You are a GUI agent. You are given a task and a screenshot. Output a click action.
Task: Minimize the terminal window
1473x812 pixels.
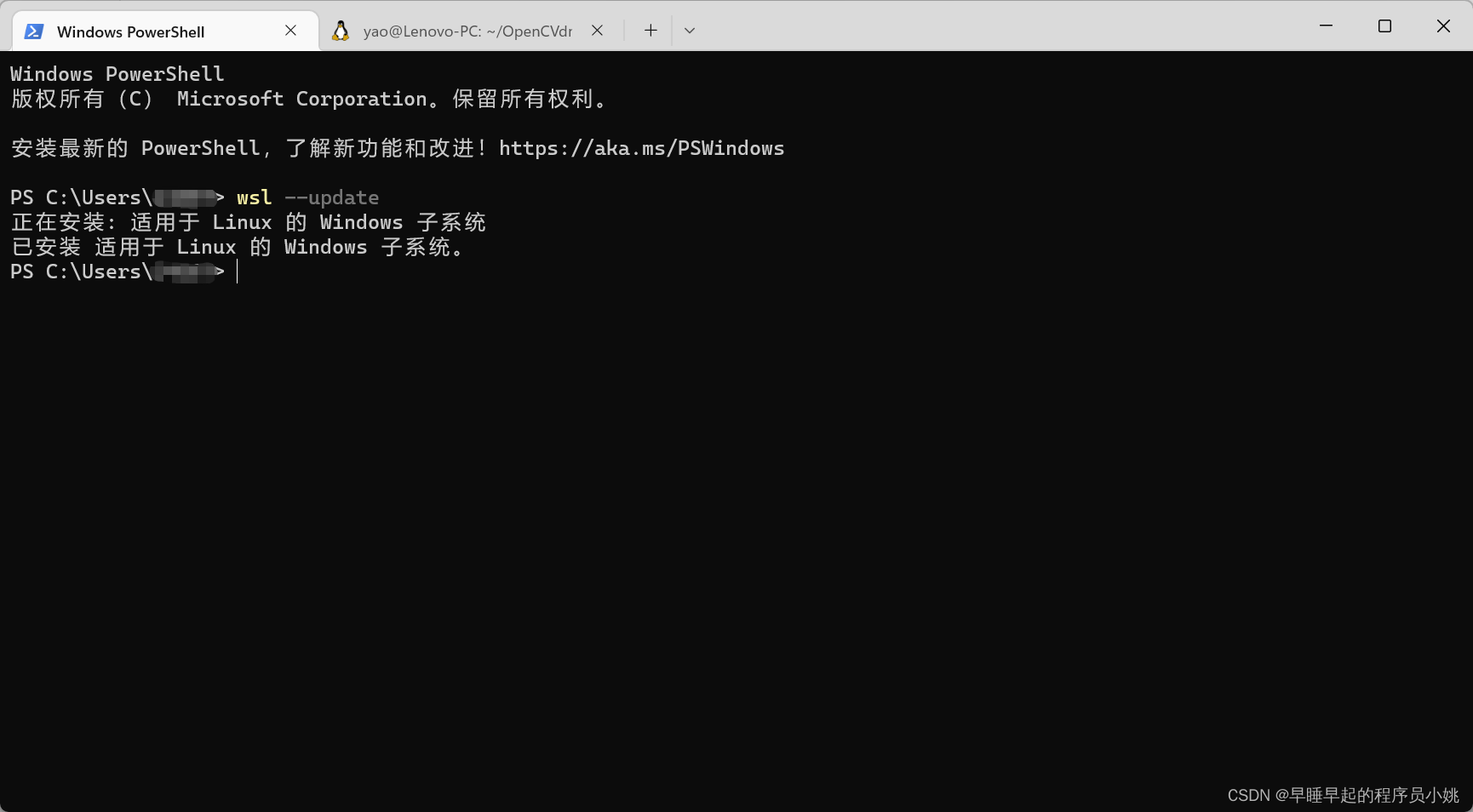[x=1326, y=26]
